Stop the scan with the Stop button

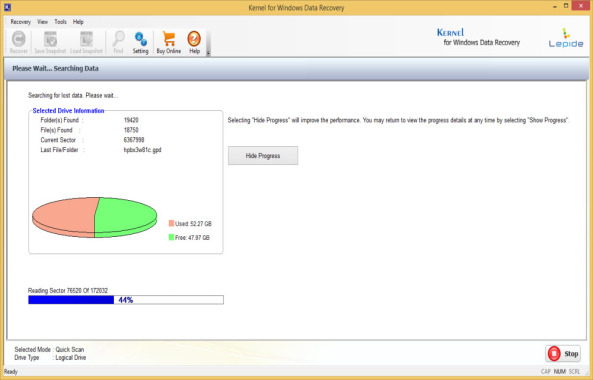[x=563, y=354]
